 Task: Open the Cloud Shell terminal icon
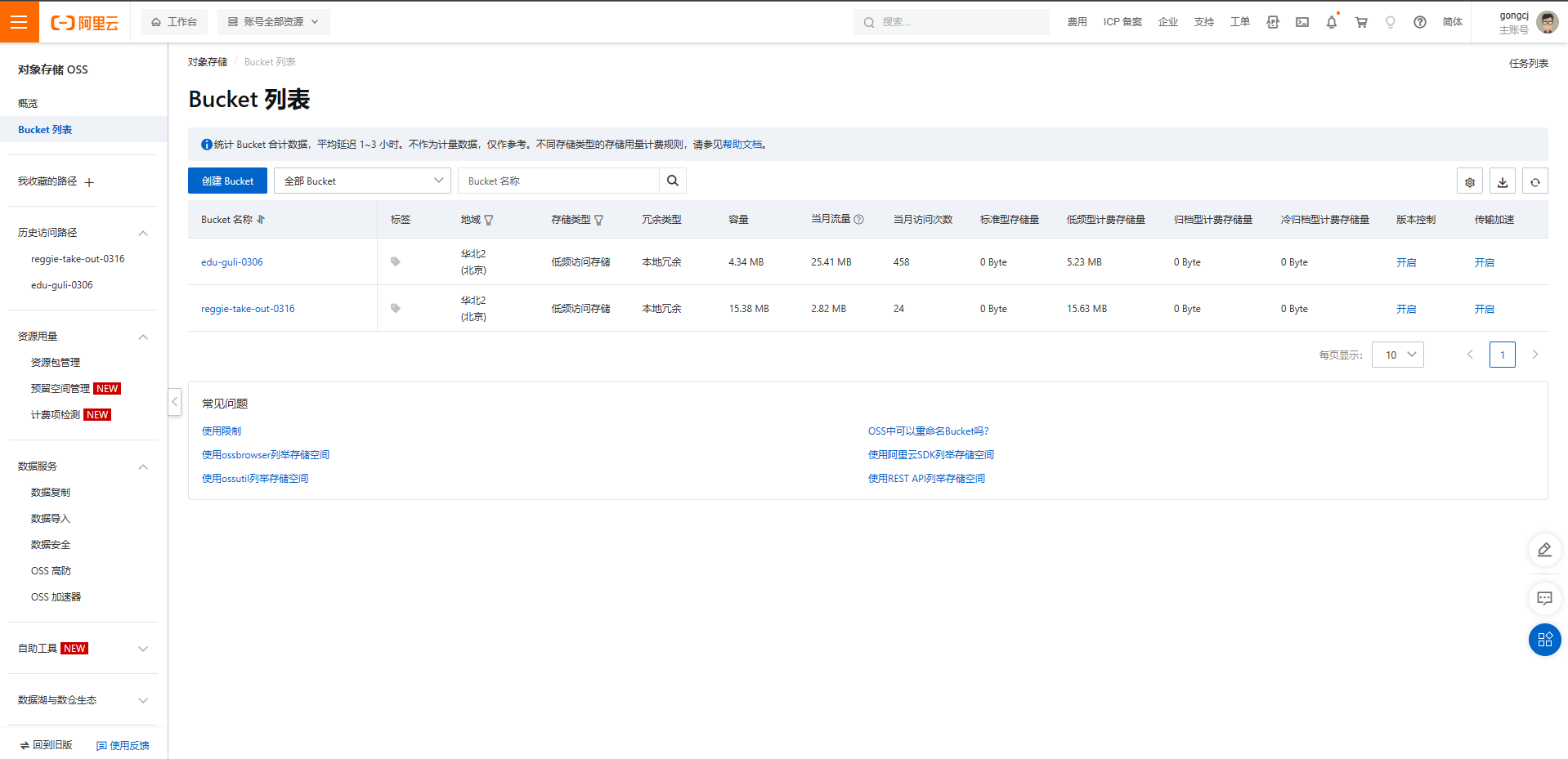[x=1301, y=22]
